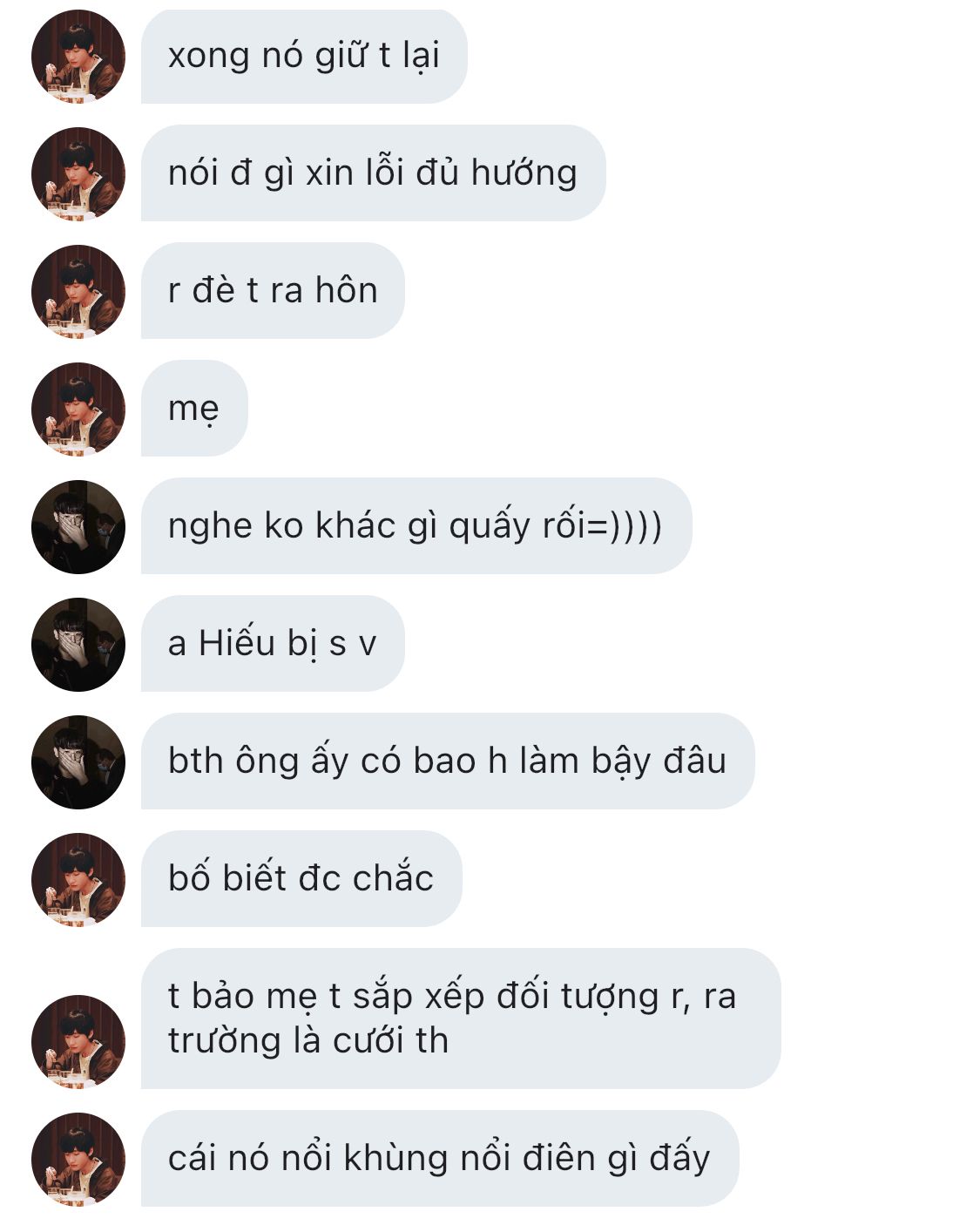The height and width of the screenshot is (1225, 980).
Task: Tap avatar next to 'mẹ' message
Action: [78, 409]
